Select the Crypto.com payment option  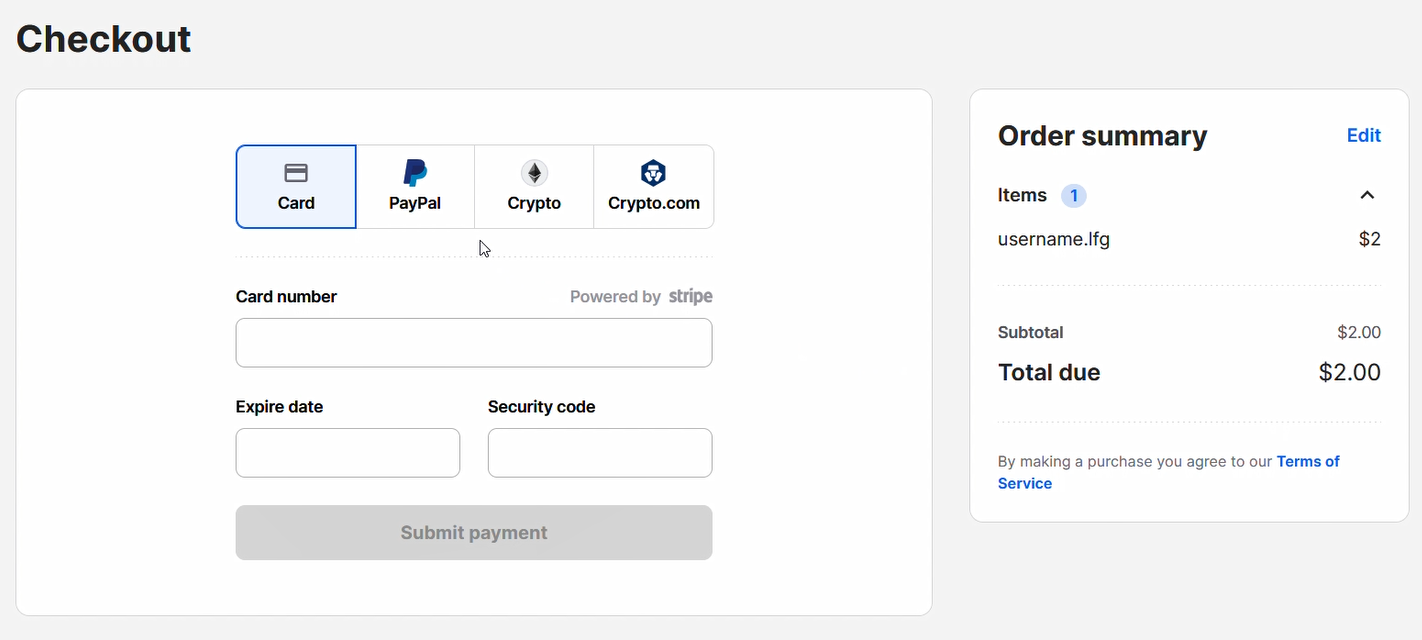coord(654,187)
